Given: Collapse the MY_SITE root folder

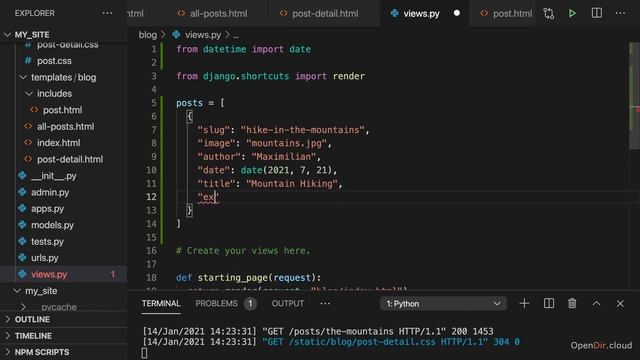Looking at the screenshot, I should [x=64, y=35].
